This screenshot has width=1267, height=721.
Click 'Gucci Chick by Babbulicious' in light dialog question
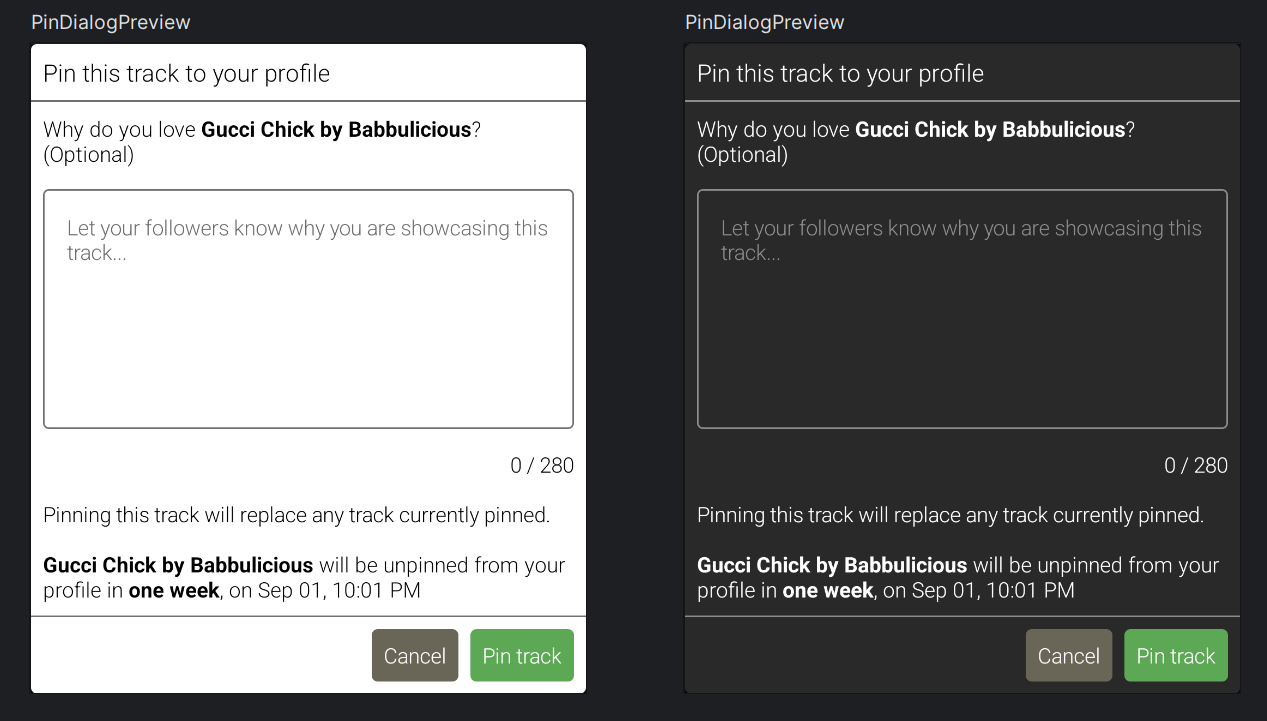[336, 129]
